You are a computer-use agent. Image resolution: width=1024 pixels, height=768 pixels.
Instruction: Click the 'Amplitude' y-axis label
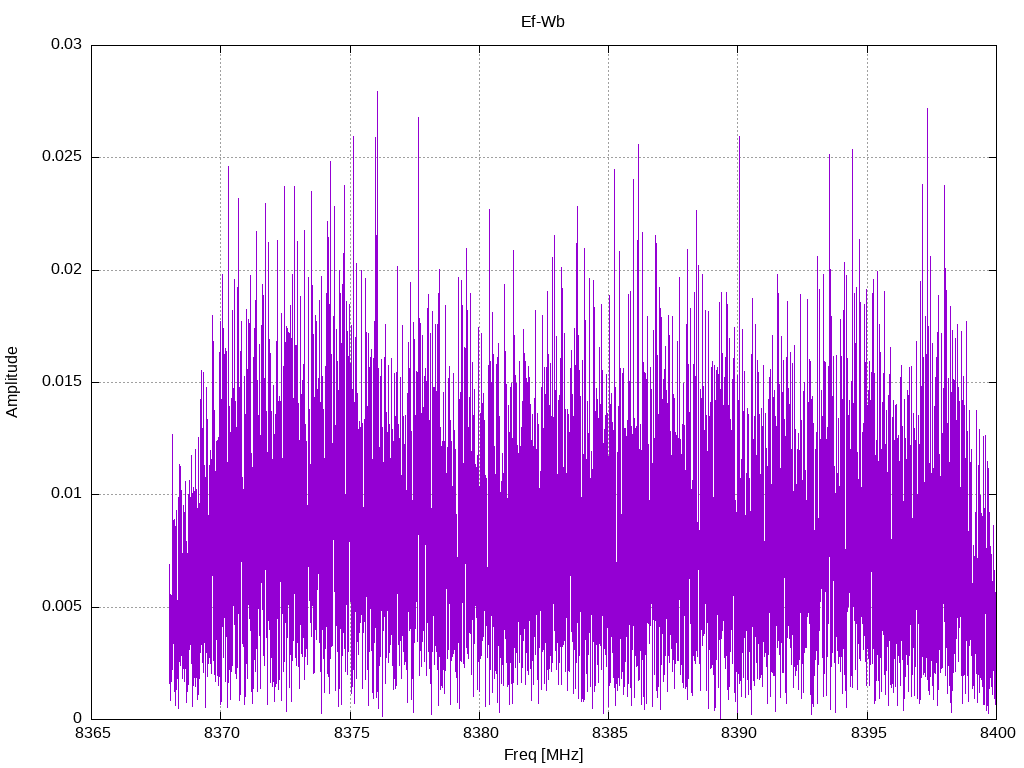click(12, 382)
